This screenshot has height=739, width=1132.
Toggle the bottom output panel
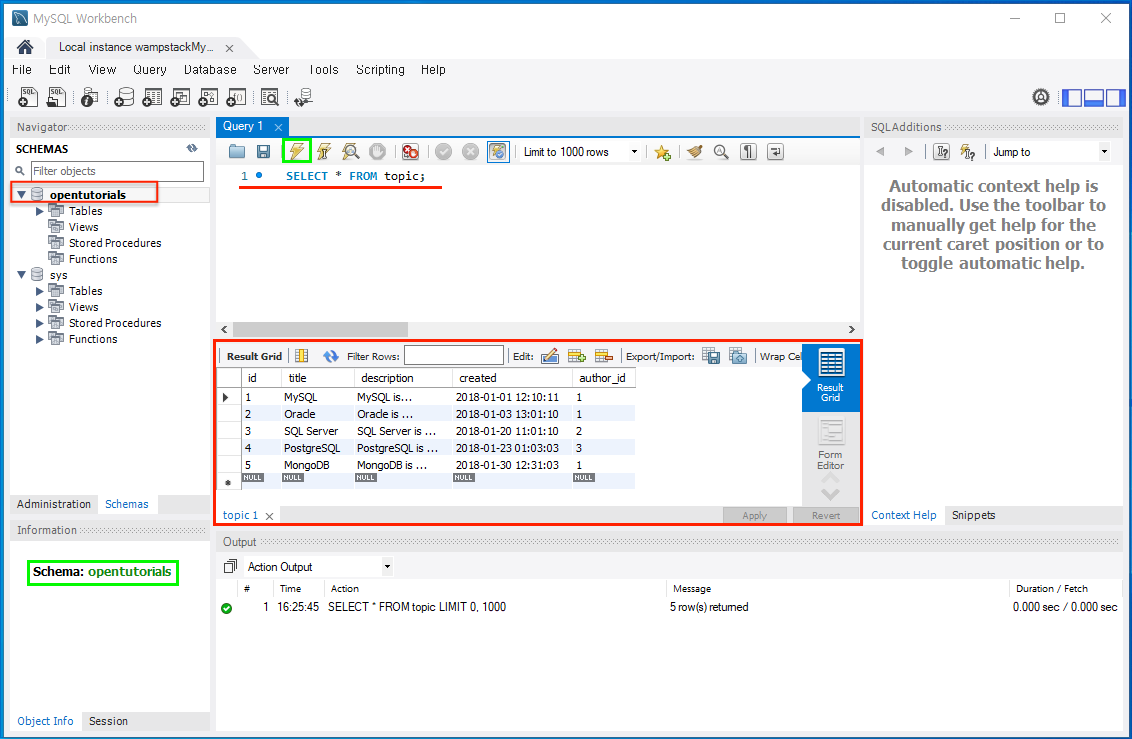pos(1094,97)
